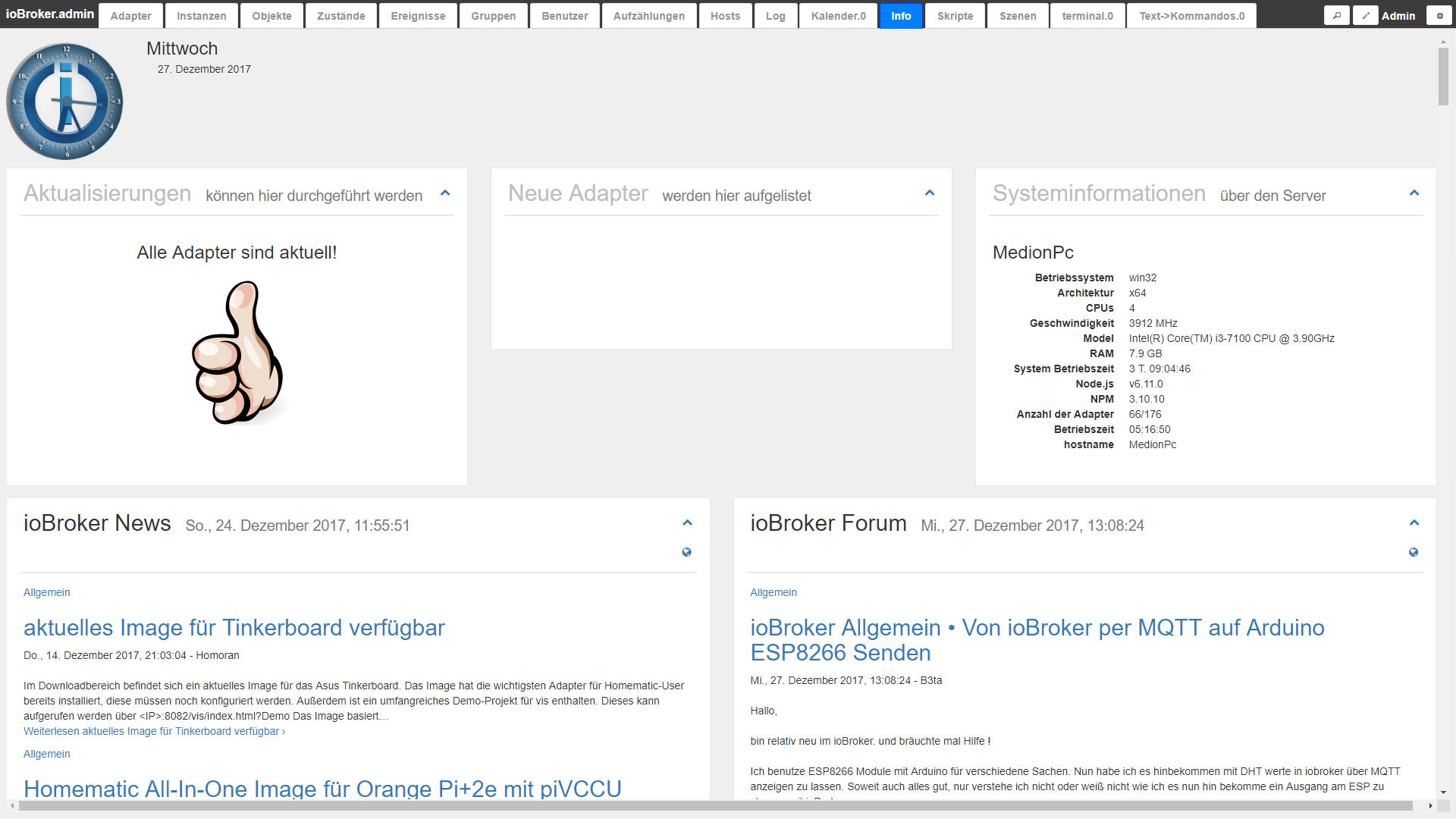Click Allgemein category above Tinkerboard article
The image size is (1456, 819).
[47, 592]
